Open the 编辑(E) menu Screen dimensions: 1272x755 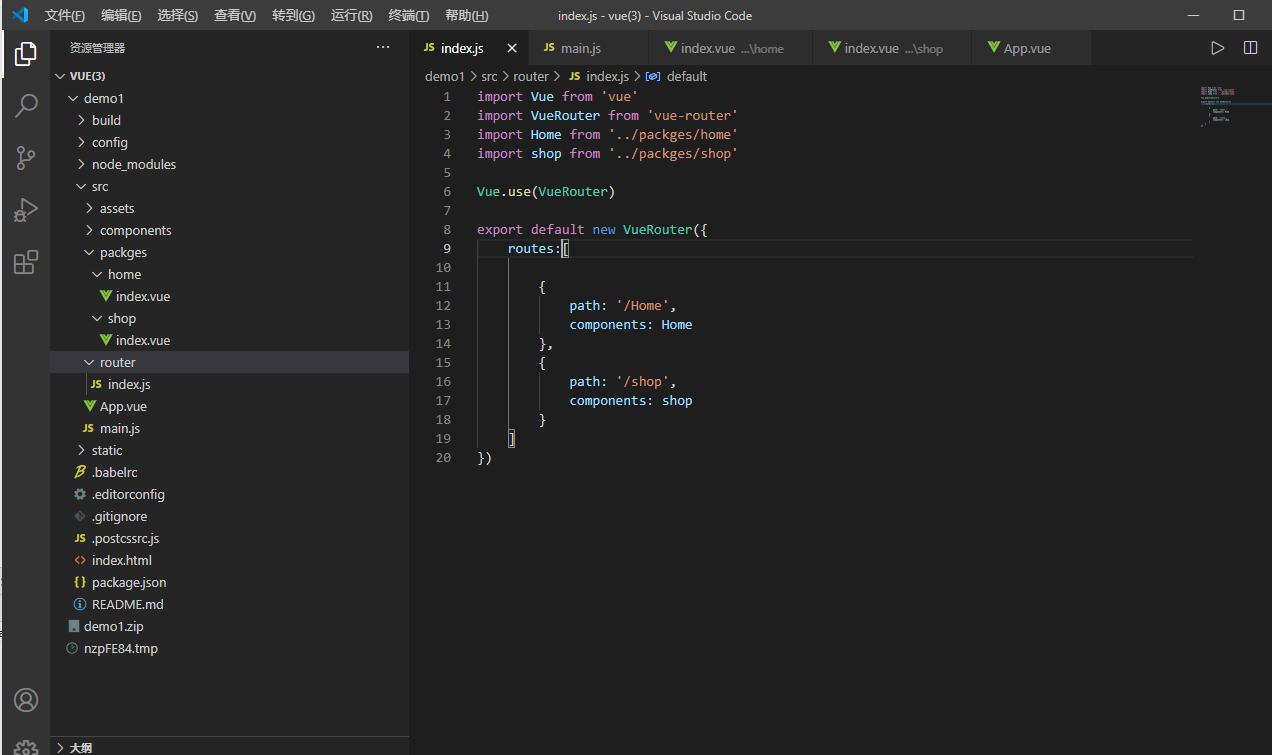122,16
